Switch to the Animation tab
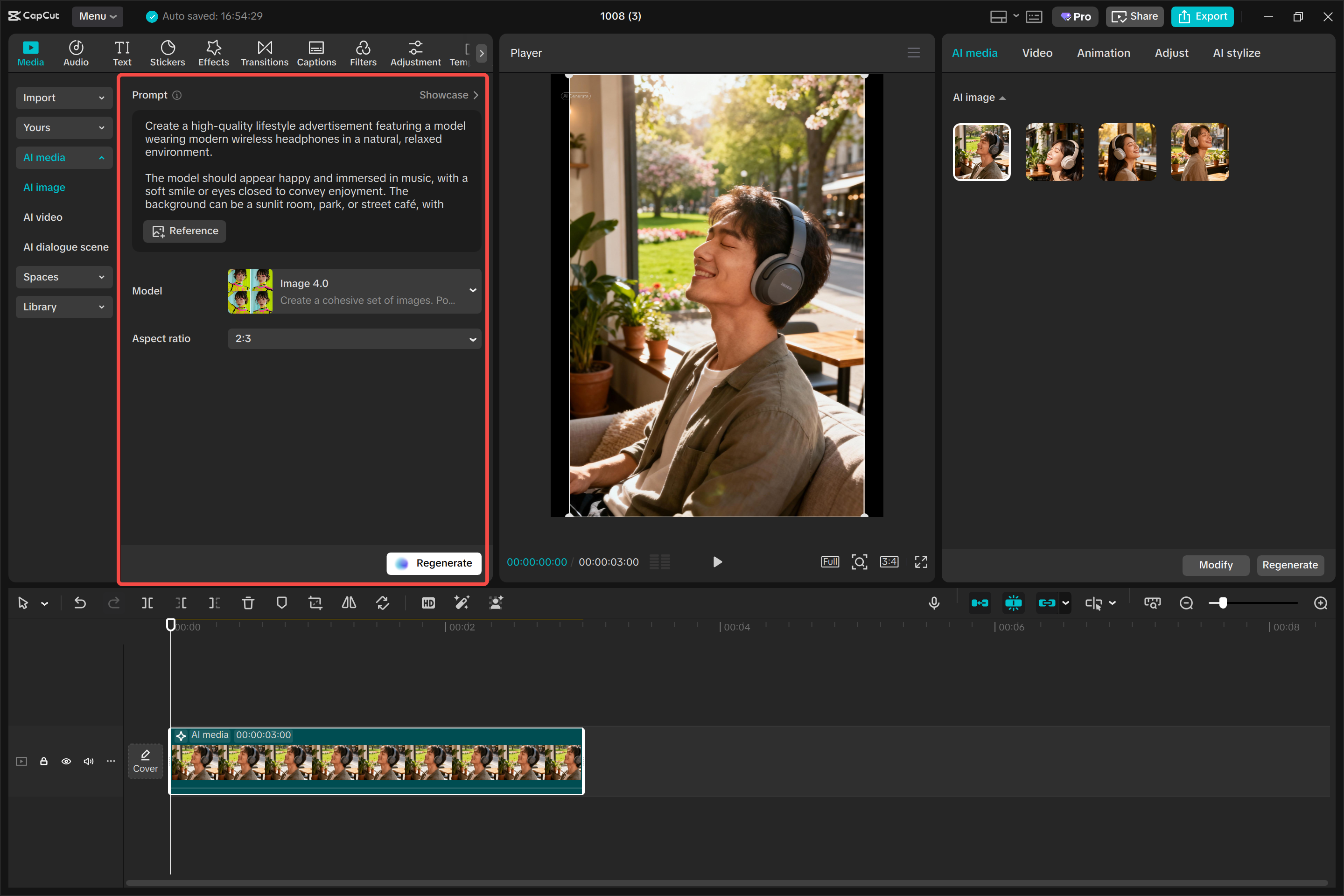Image resolution: width=1344 pixels, height=896 pixels. point(1103,53)
